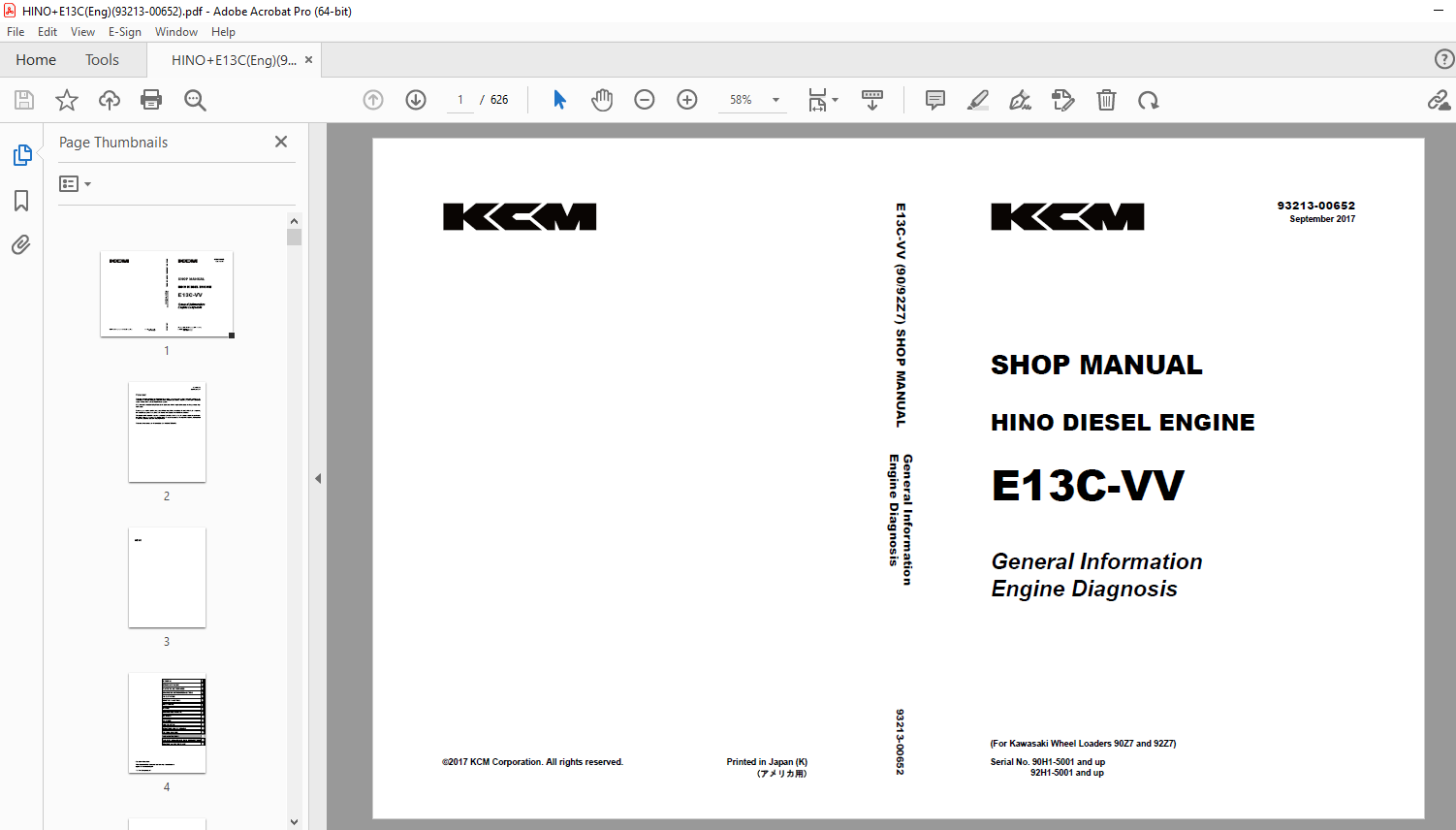Open the zoom percentage dropdown
Viewport: 1456px width, 830px height.
(775, 100)
